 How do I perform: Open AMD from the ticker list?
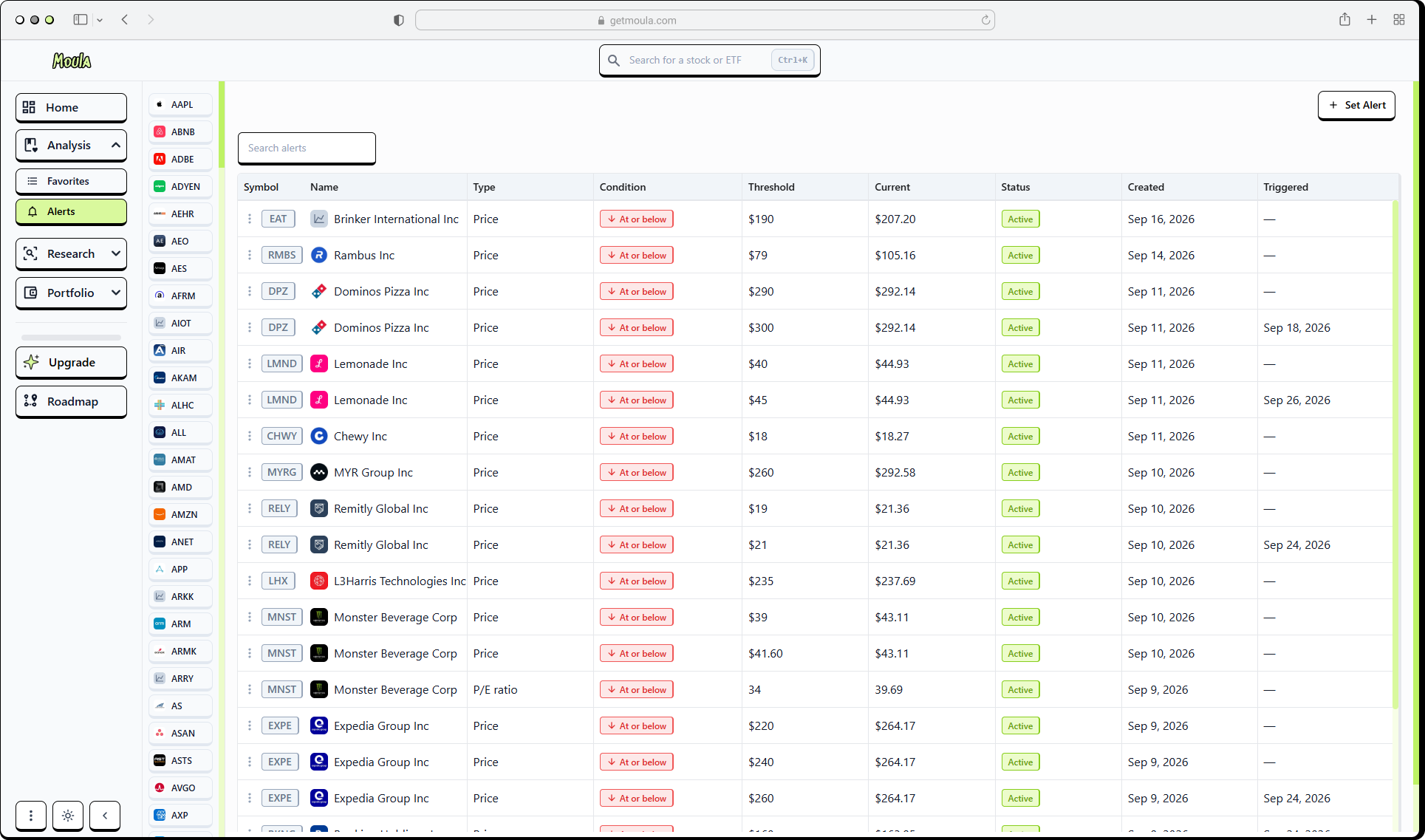click(180, 487)
